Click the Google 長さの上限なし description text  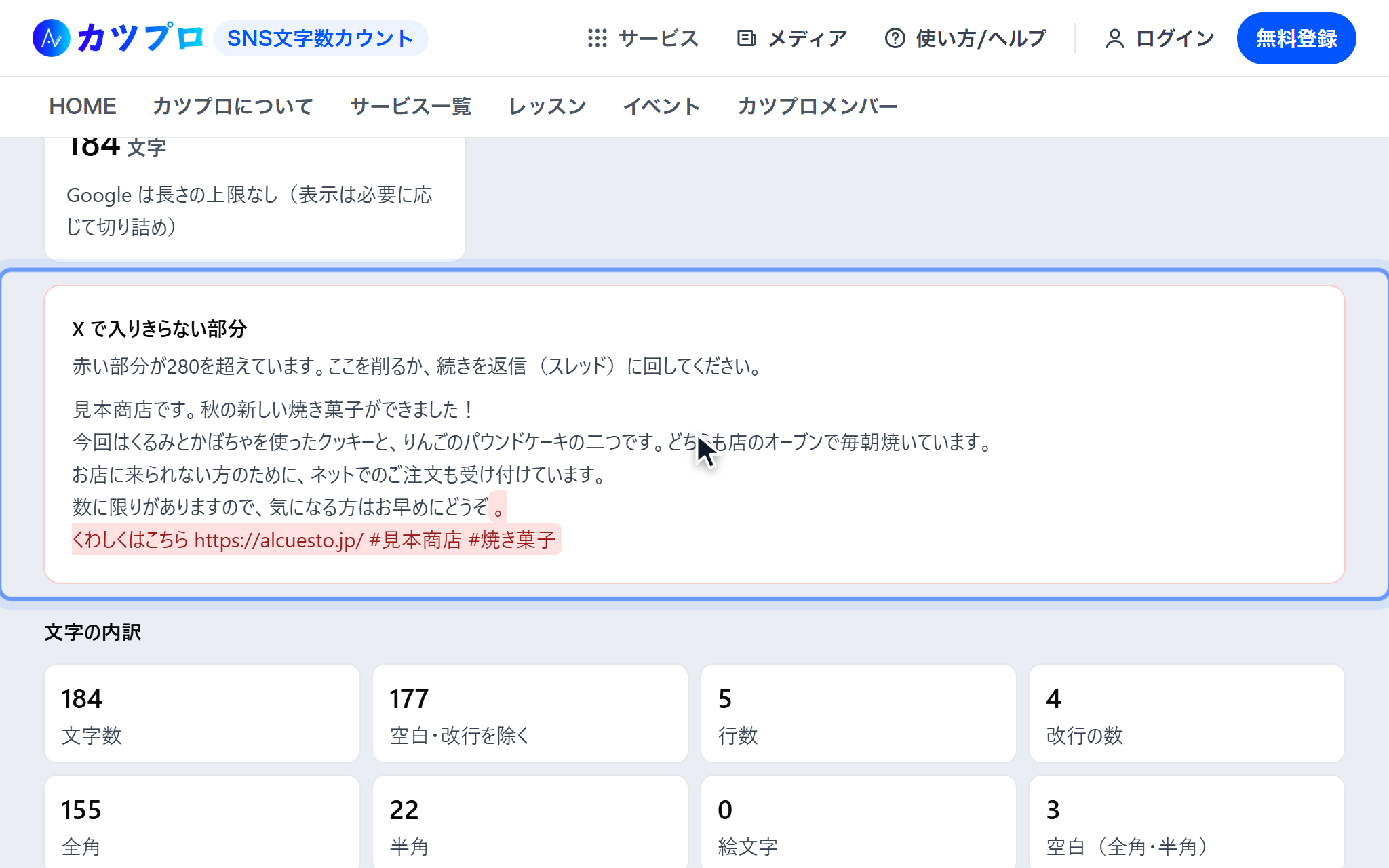point(250,210)
